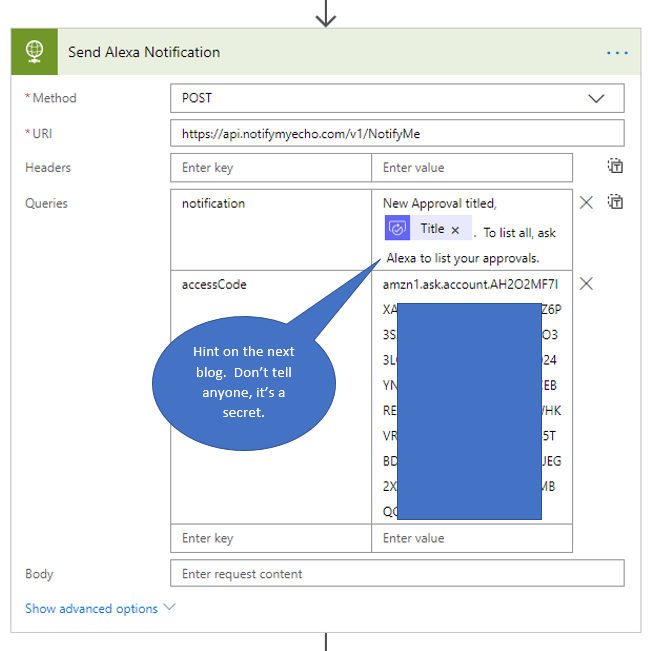Image resolution: width=648 pixels, height=651 pixels.
Task: Delete the notification query row
Action: tap(586, 203)
